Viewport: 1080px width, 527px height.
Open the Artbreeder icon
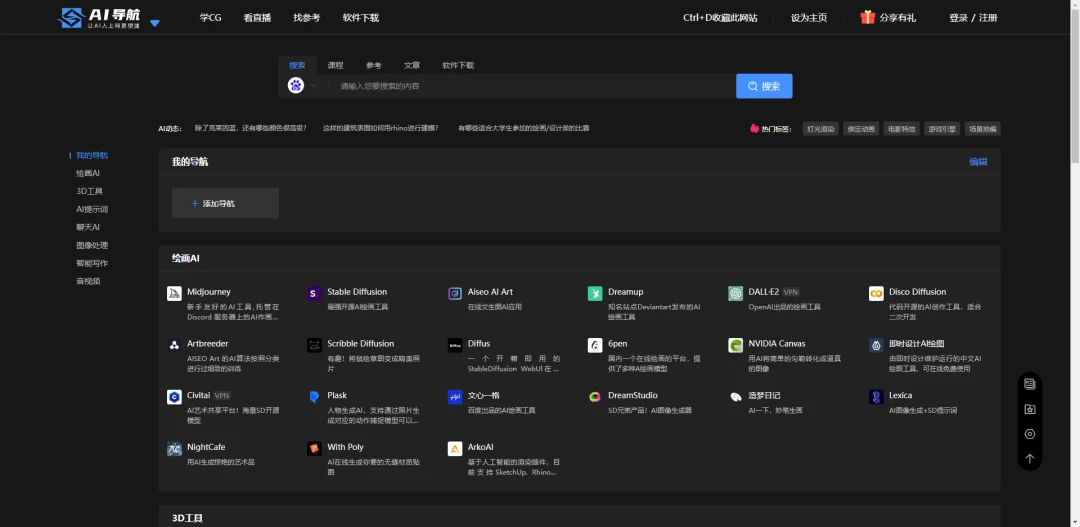(174, 345)
